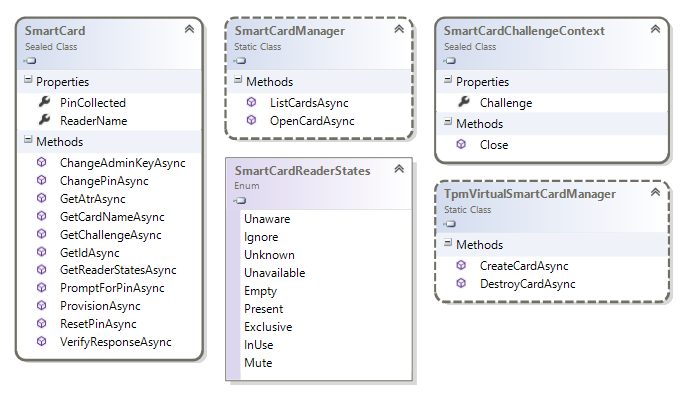Image resolution: width=681 pixels, height=394 pixels.
Task: Collapse the SmartCardReaderStates enum chevron
Action: click(399, 169)
